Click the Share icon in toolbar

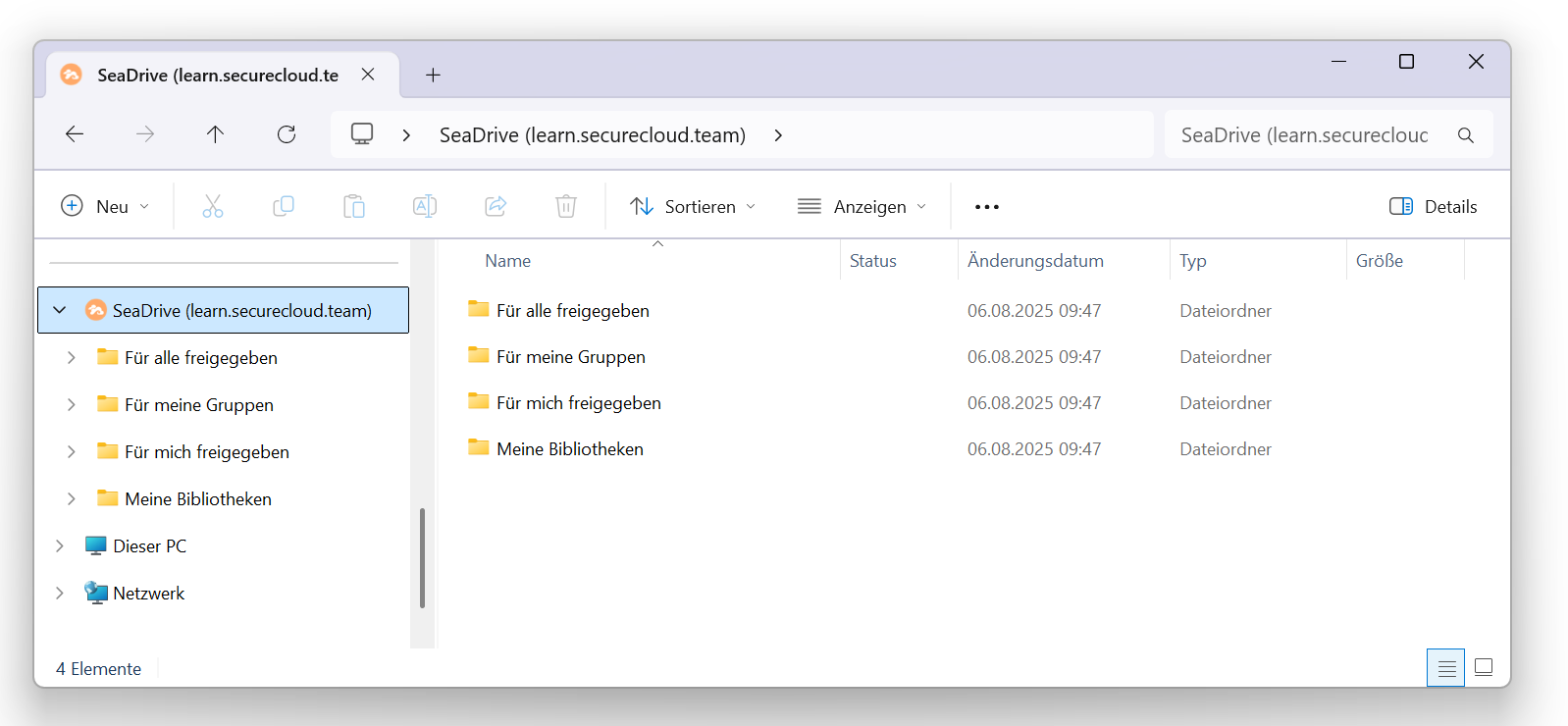[x=496, y=206]
